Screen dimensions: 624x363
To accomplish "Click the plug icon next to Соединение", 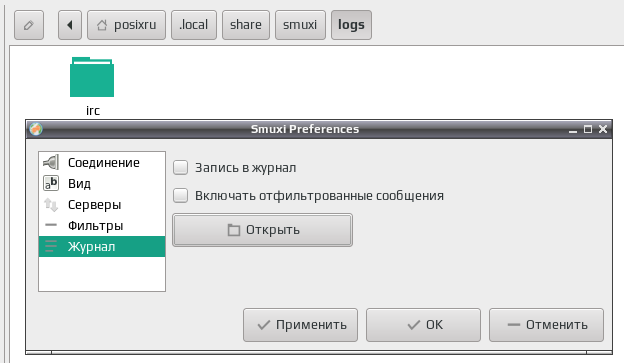I will pyautogui.click(x=51, y=162).
